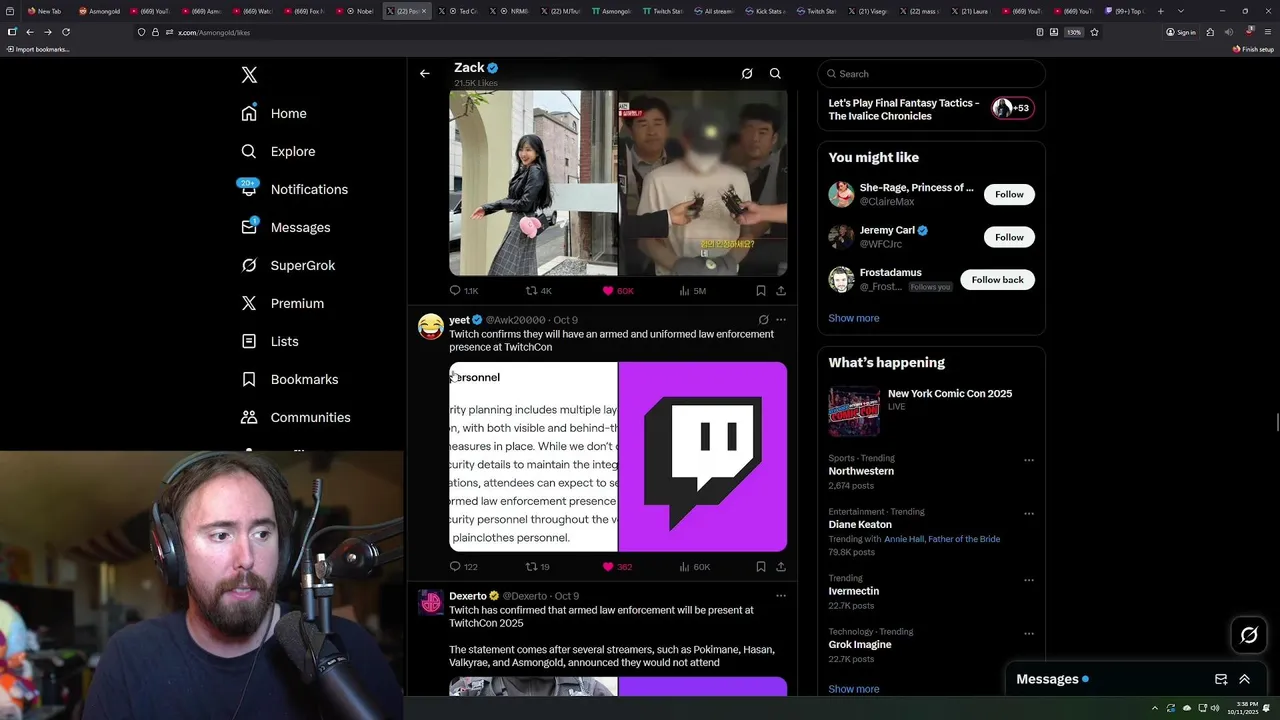The image size is (1280, 720).
Task: Open more options for Ivermectin trend
Action: tap(1029, 580)
